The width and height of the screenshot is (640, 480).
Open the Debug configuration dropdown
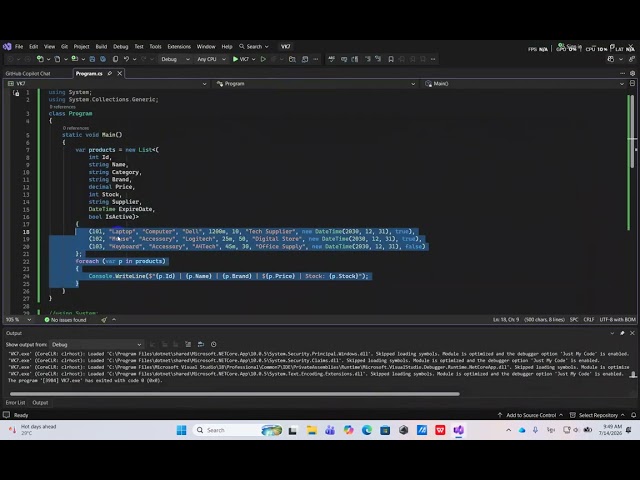tap(175, 59)
